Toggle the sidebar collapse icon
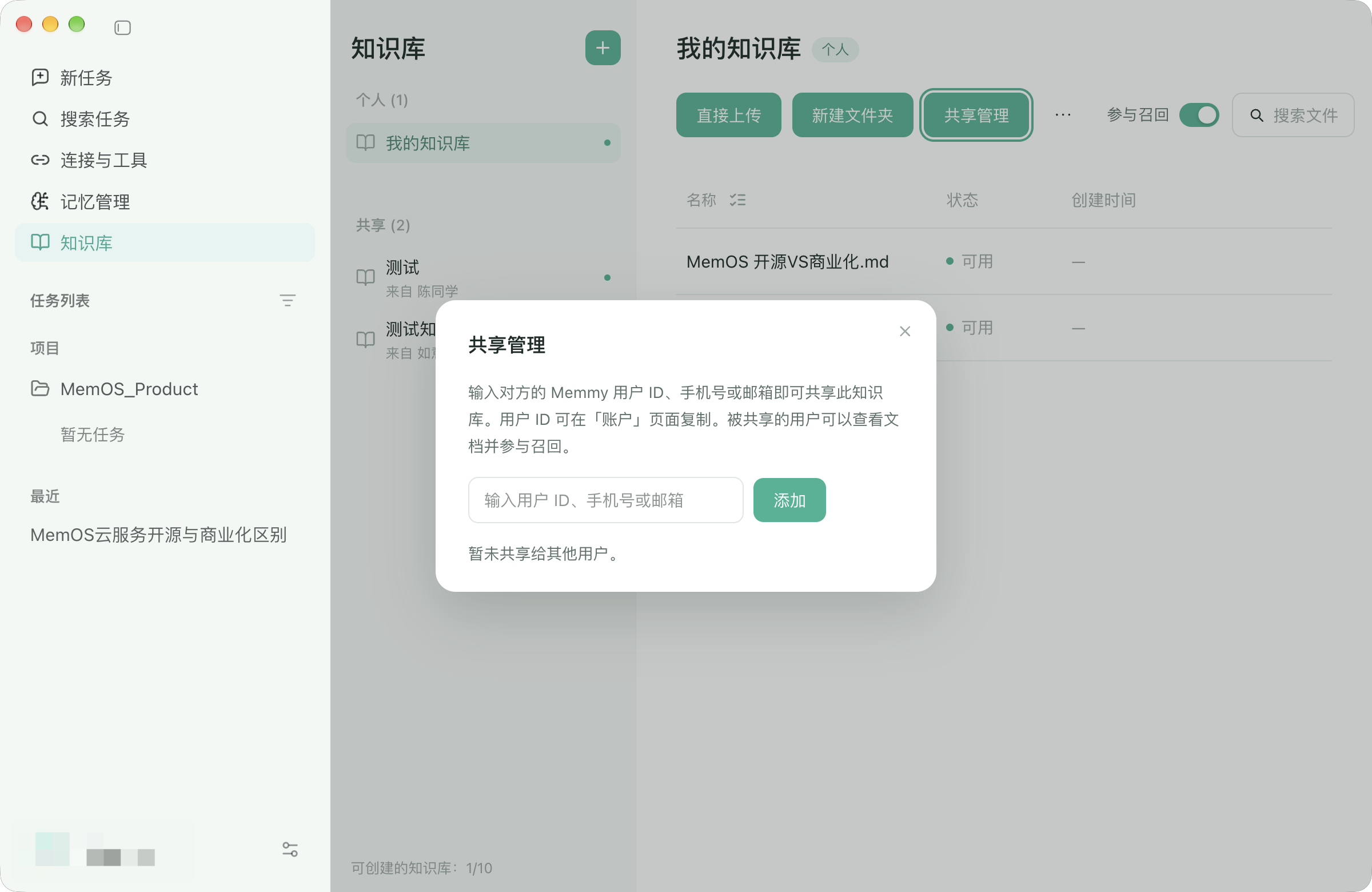The height and width of the screenshot is (892, 1372). click(x=122, y=27)
